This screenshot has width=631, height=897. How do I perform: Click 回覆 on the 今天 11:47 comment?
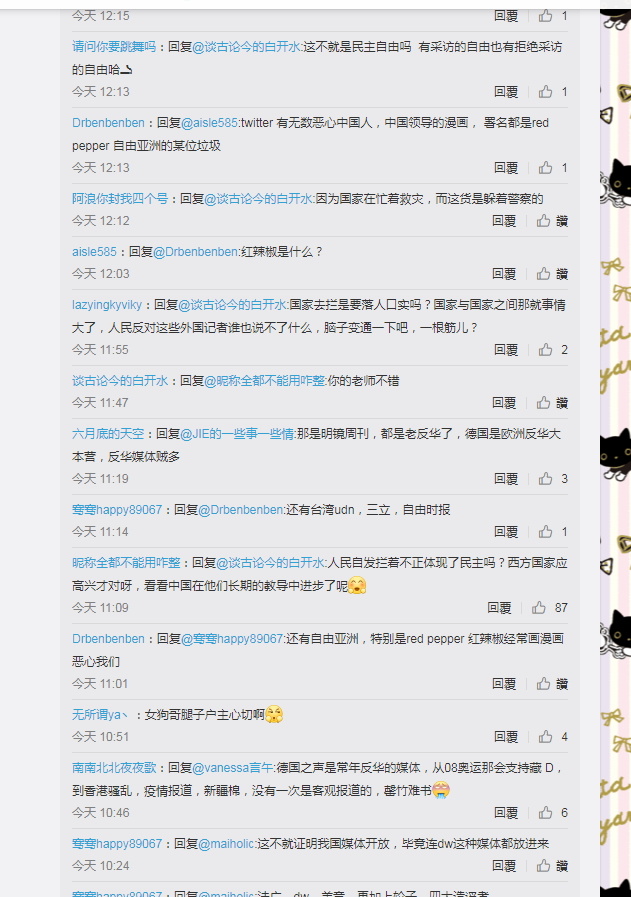(x=504, y=403)
